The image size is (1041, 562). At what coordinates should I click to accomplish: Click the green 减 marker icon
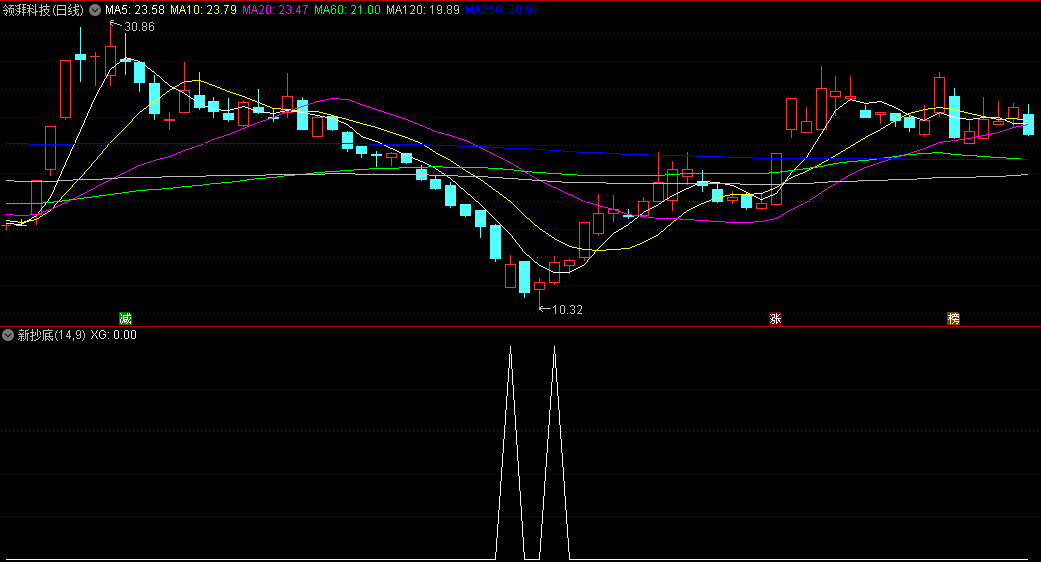[125, 318]
